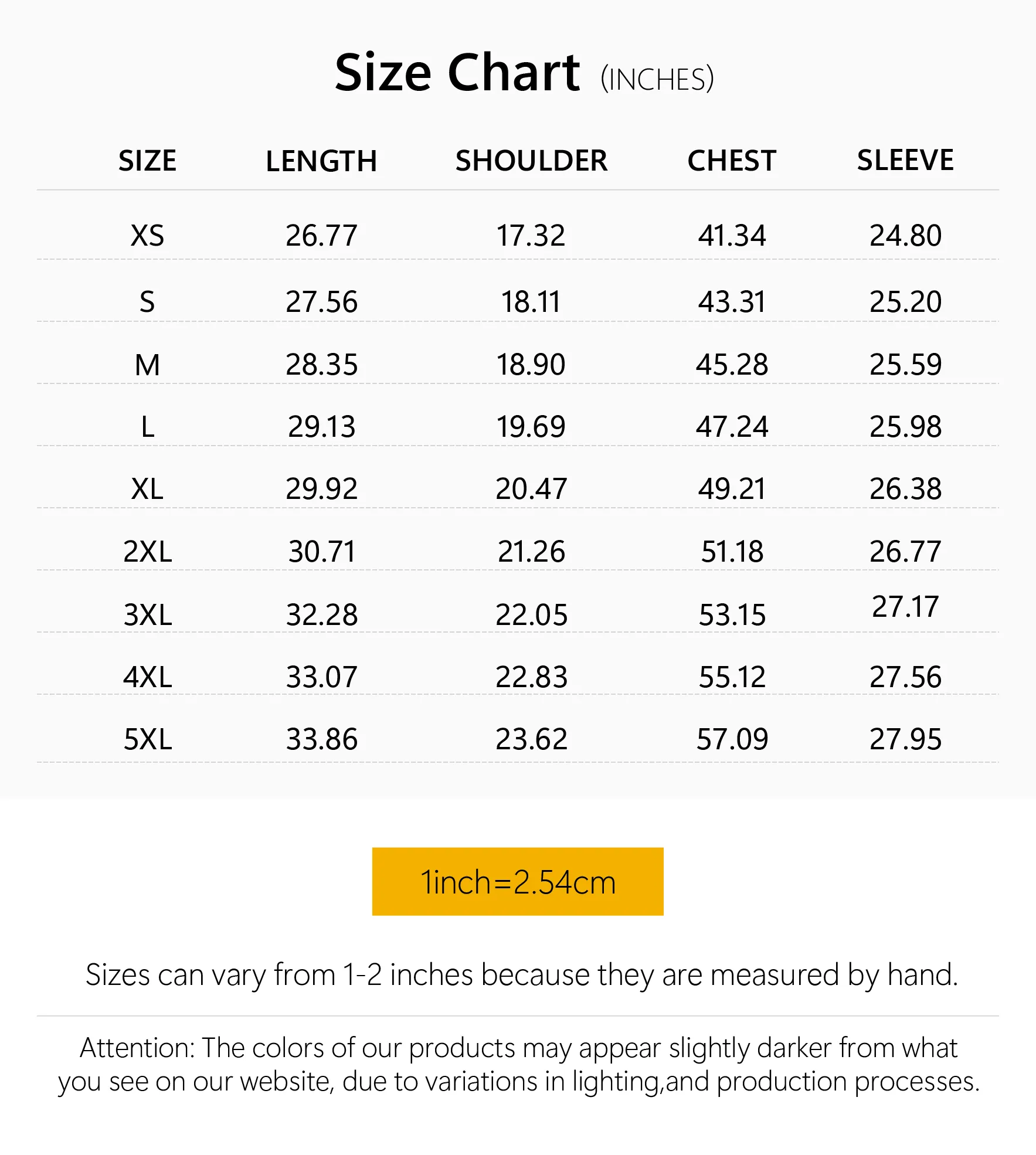The height and width of the screenshot is (1155, 1036).
Task: Click the Size Chart title
Action: coord(457,73)
